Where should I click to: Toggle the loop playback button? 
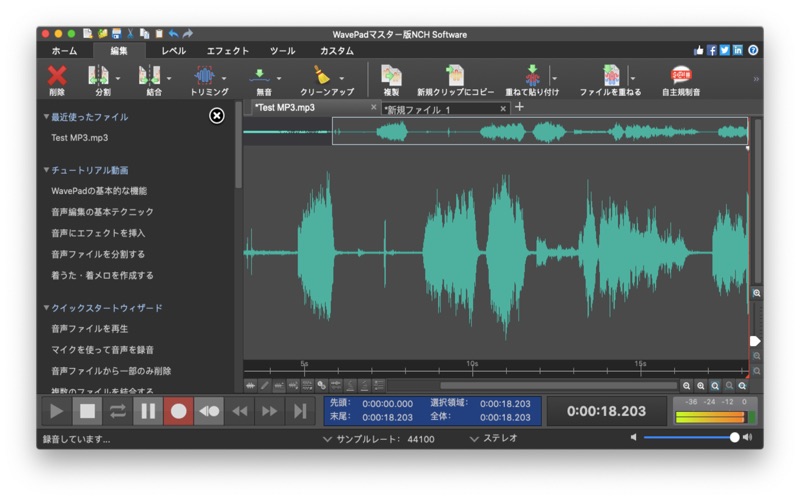tap(117, 411)
